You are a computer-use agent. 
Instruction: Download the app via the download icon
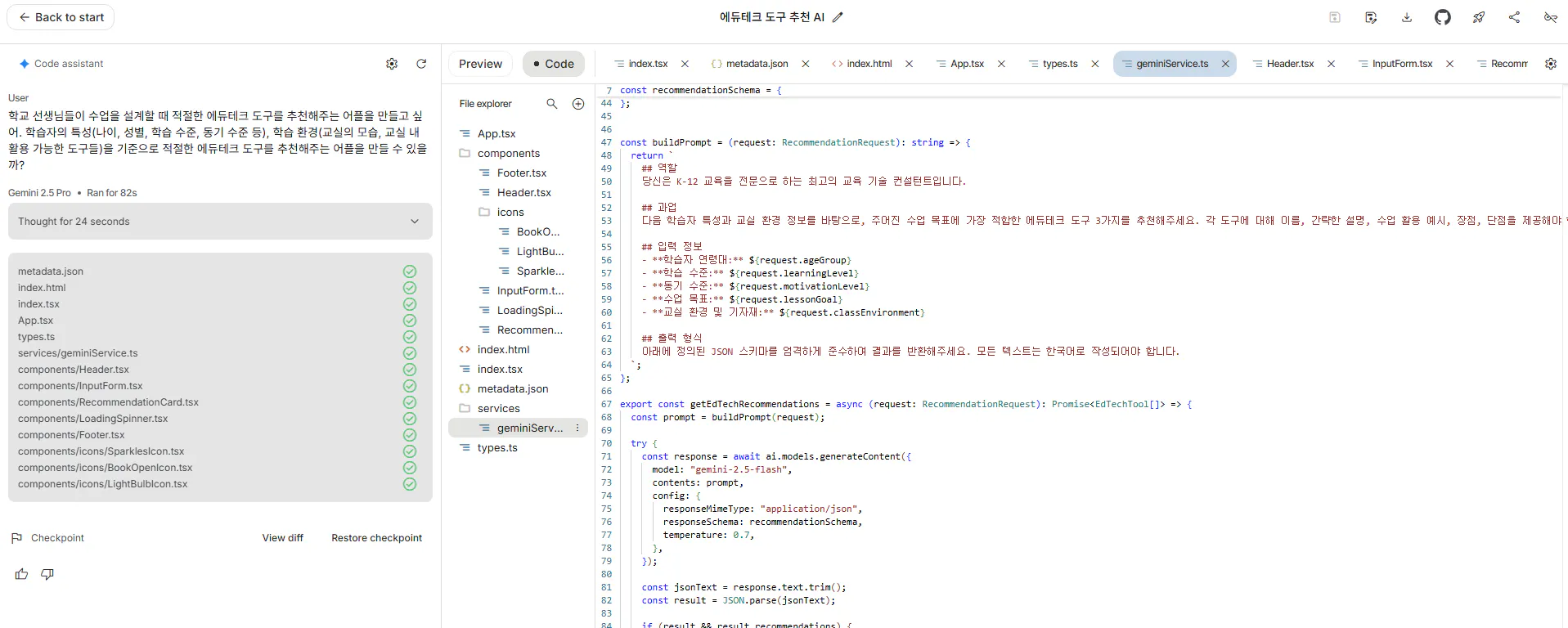point(1407,17)
